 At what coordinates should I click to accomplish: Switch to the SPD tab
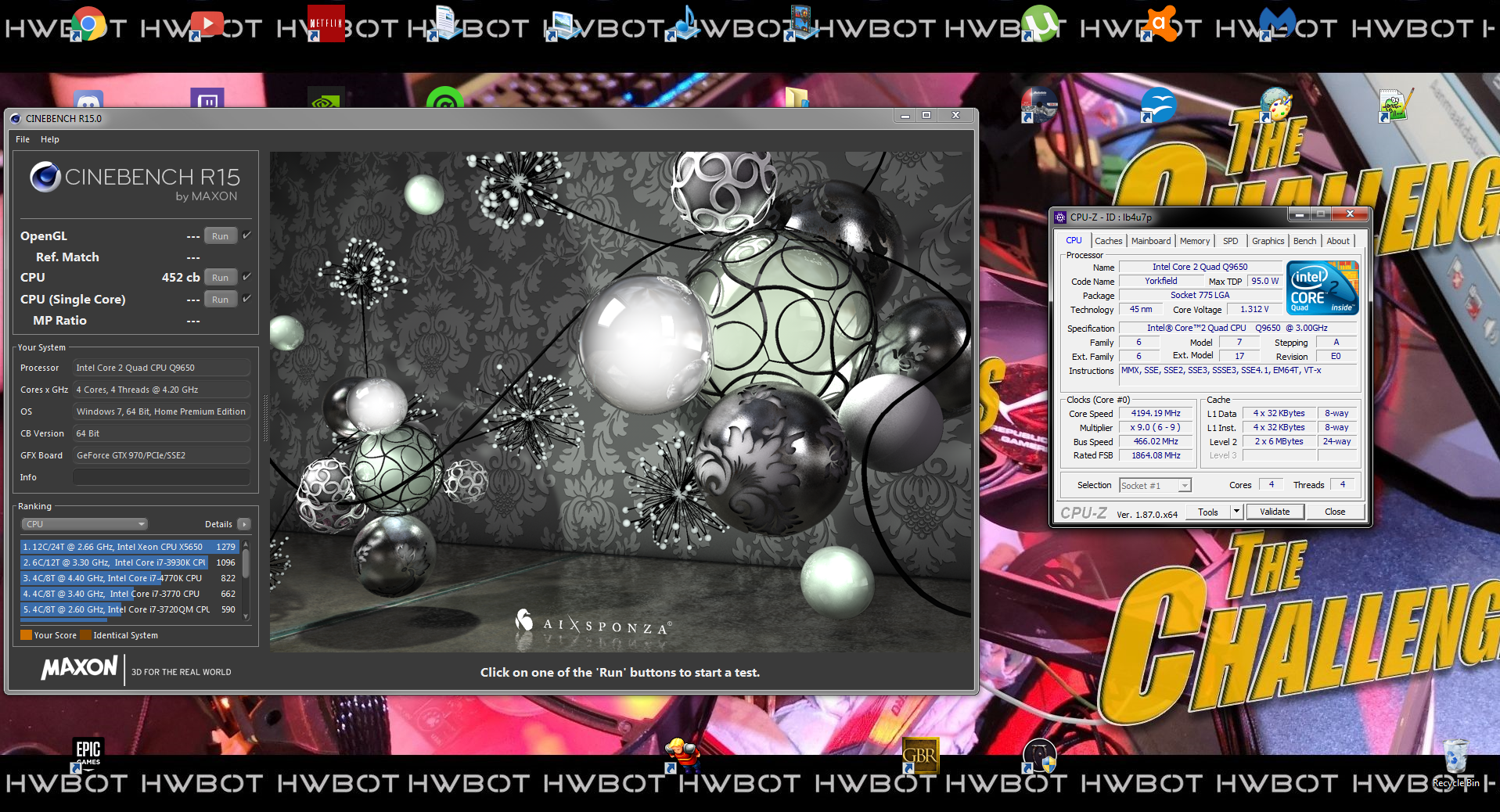(1231, 241)
